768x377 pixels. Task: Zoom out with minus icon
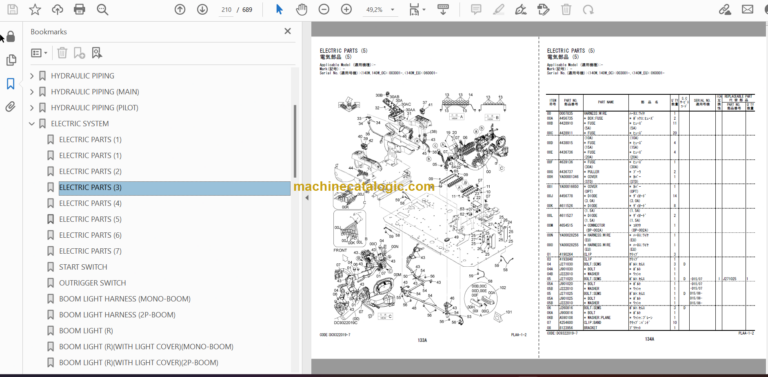[324, 9]
